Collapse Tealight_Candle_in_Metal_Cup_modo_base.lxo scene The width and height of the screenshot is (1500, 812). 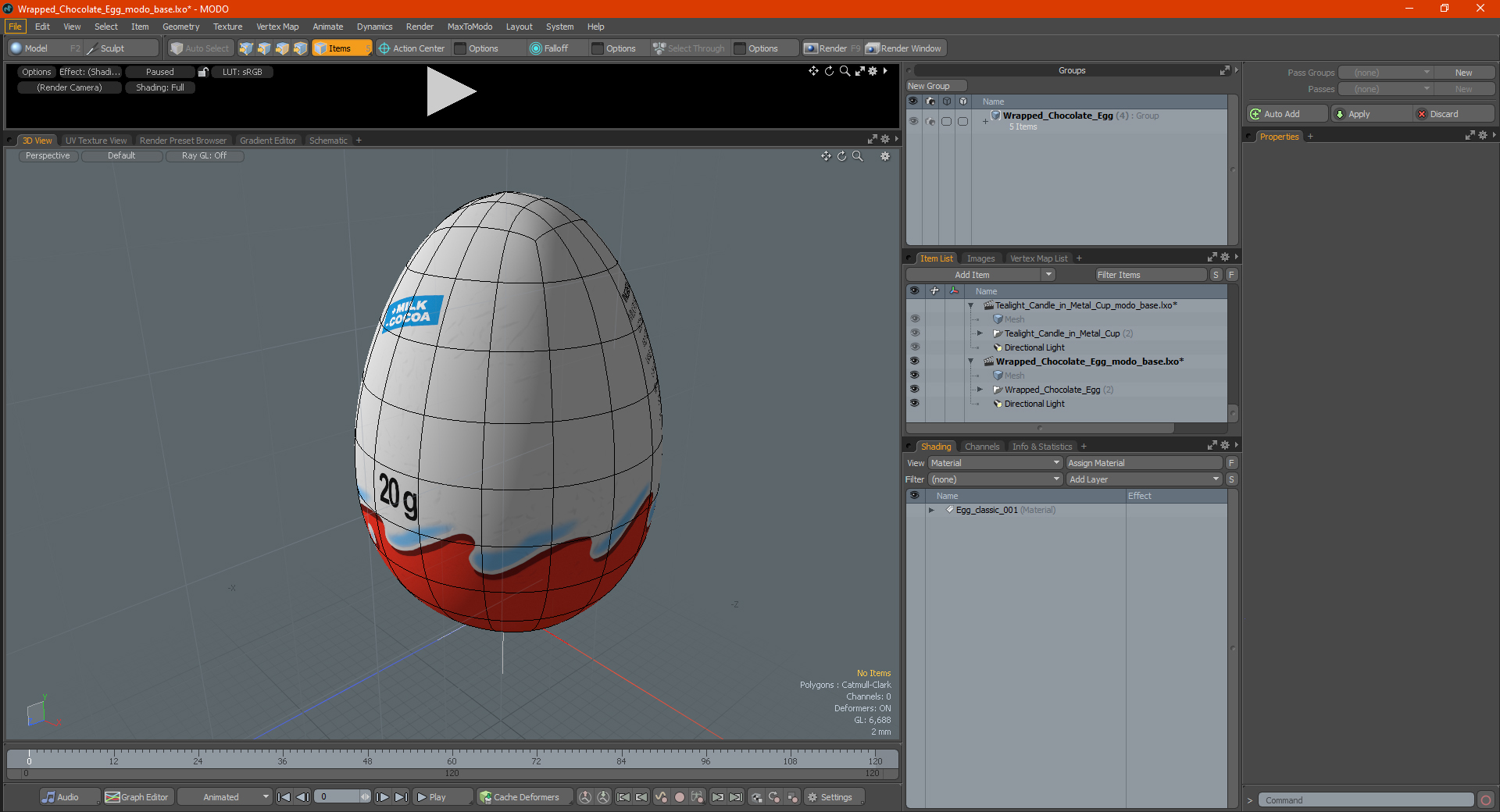coord(970,305)
